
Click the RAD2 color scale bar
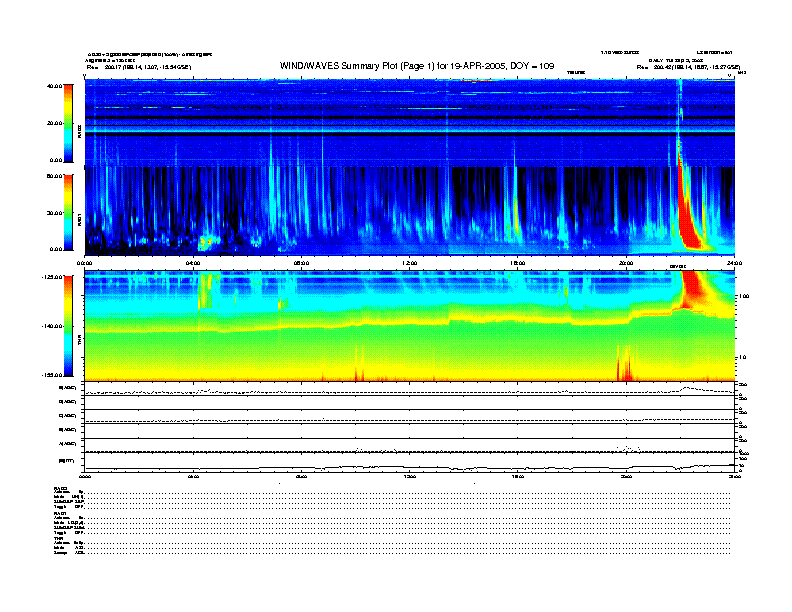click(68, 123)
